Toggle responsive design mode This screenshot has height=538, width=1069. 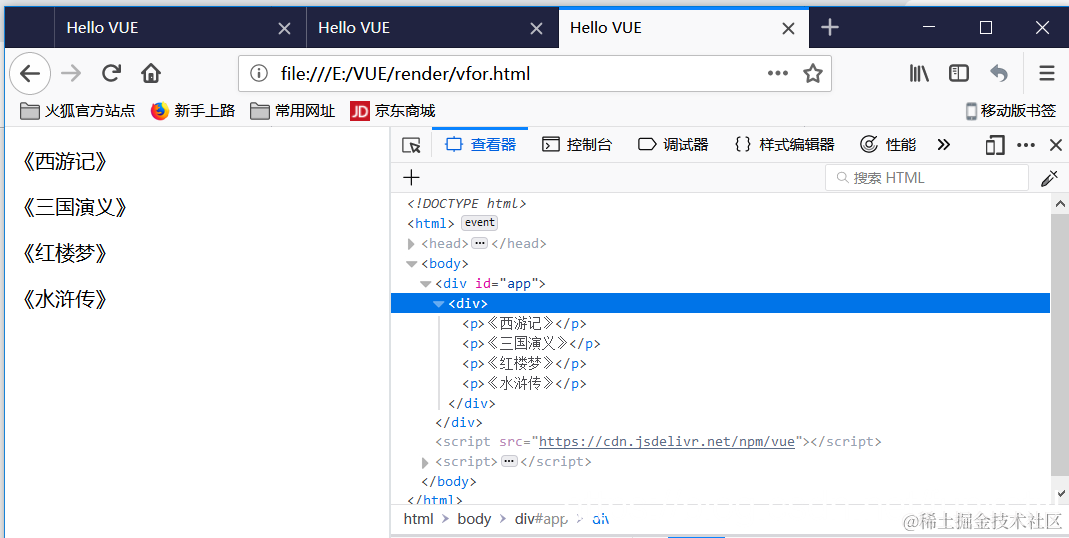[995, 145]
